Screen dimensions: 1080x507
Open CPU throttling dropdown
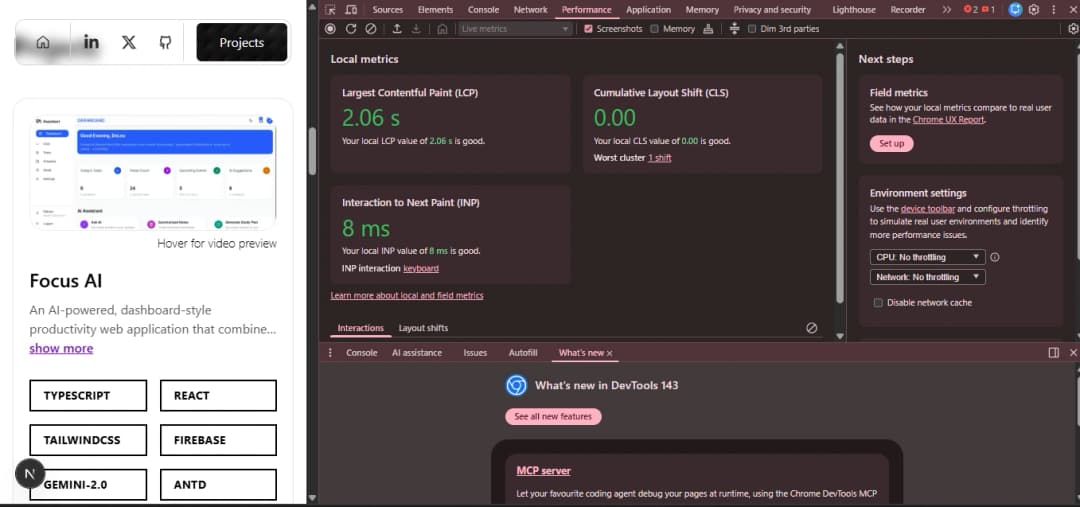pyautogui.click(x=927, y=257)
